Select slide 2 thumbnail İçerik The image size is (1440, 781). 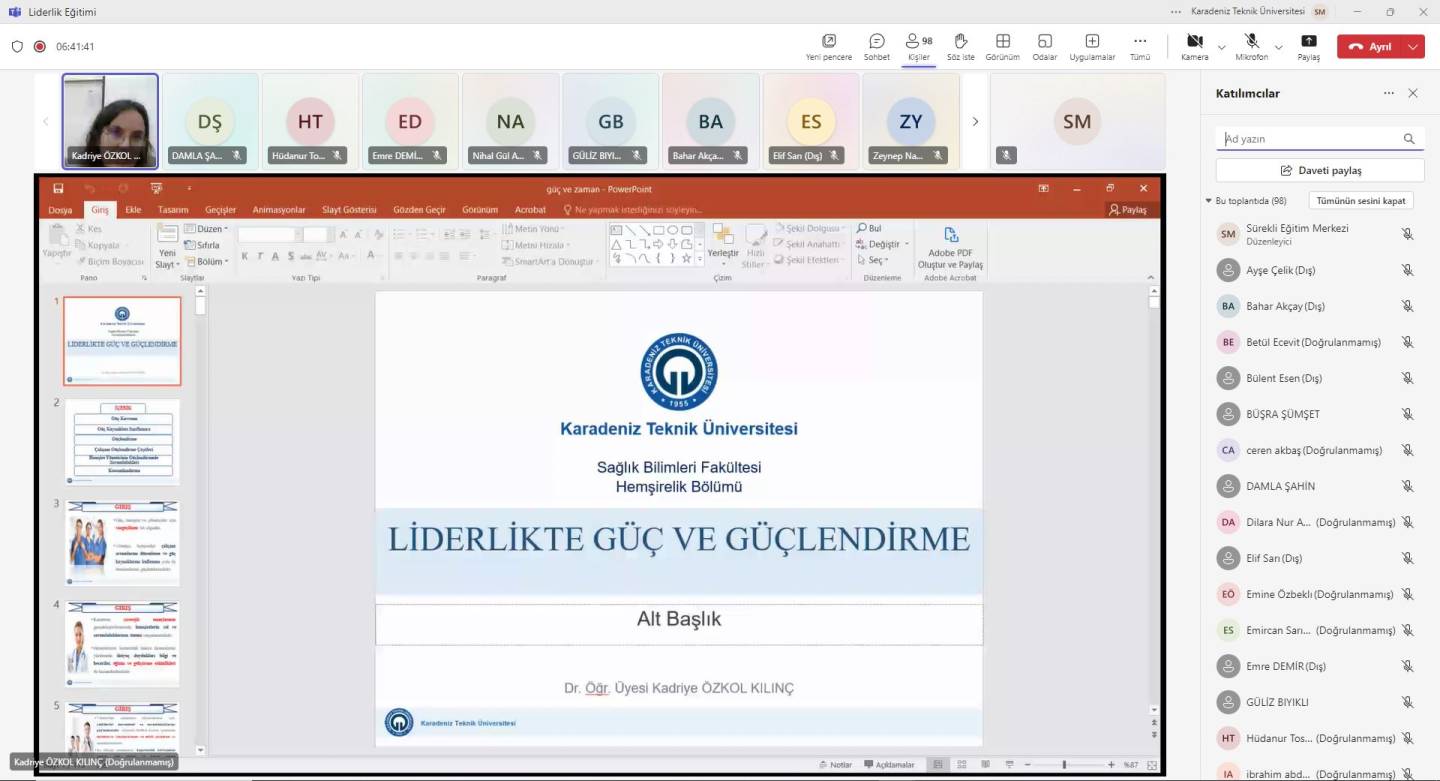(122, 441)
